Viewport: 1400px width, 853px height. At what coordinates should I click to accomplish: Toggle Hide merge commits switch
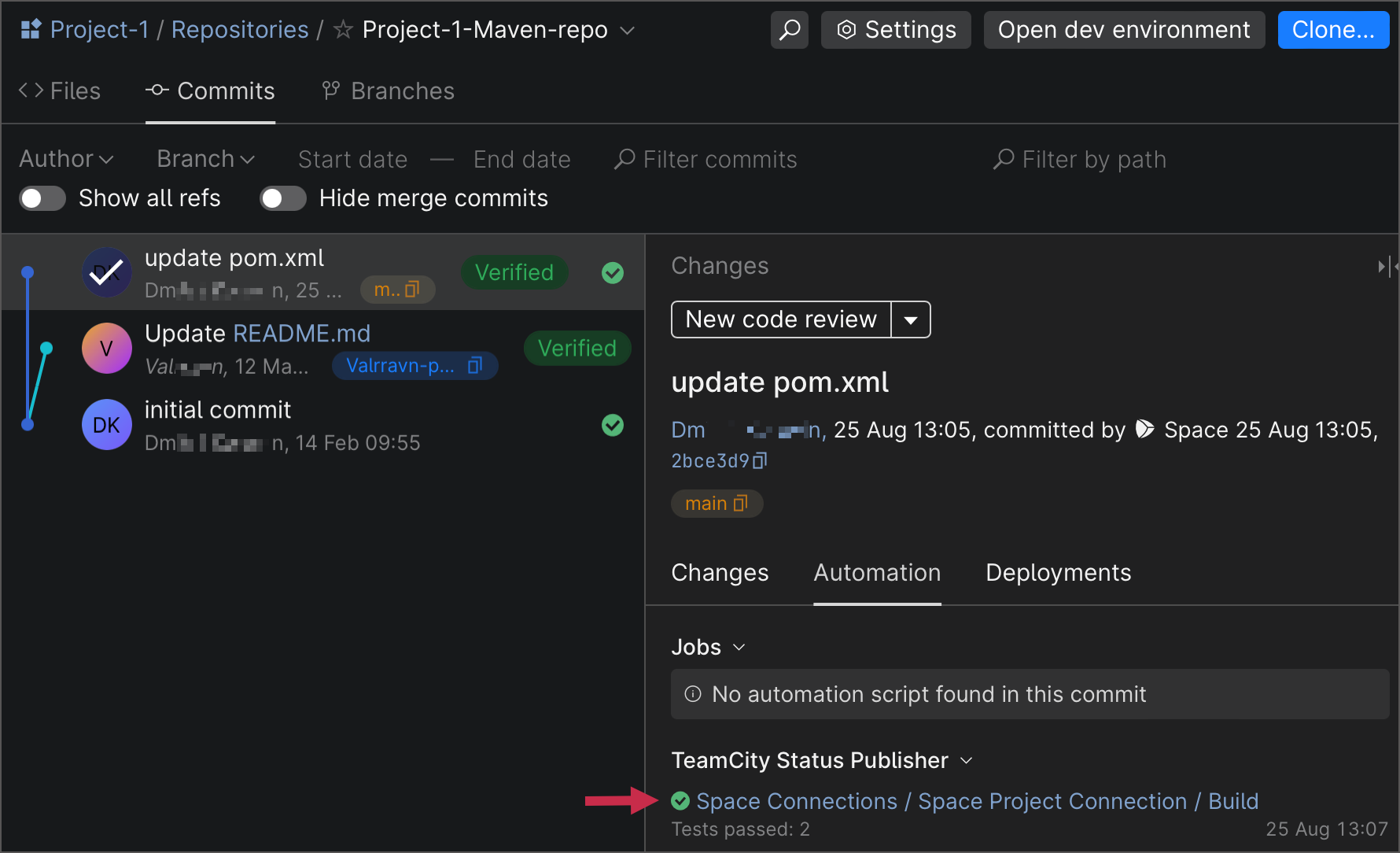click(283, 198)
